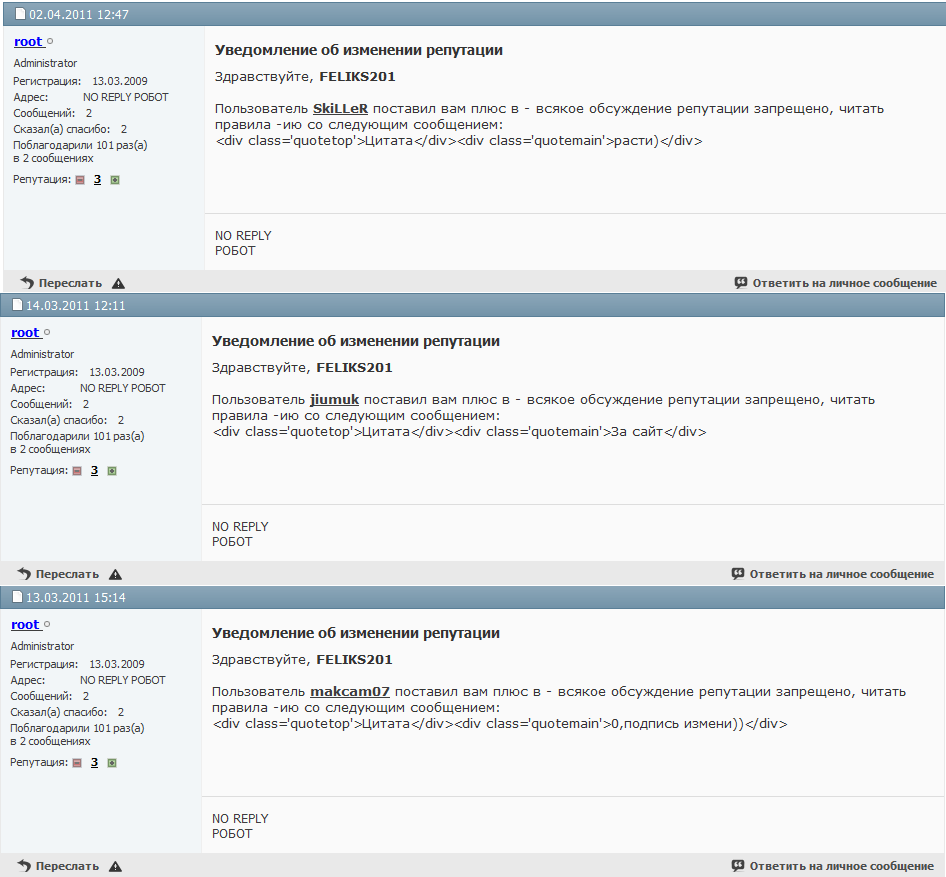946x877 pixels.
Task: Click Переслать under the 02.04.2011 message
Action: tap(70, 283)
